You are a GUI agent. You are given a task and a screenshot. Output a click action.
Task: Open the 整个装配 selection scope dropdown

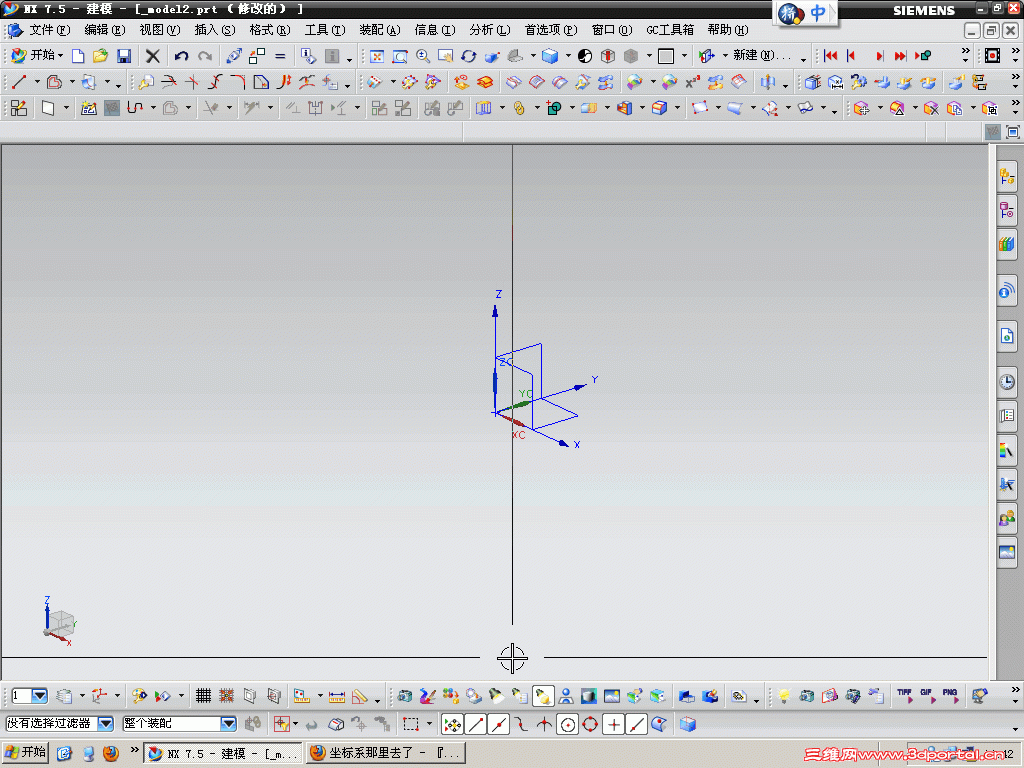pos(228,724)
